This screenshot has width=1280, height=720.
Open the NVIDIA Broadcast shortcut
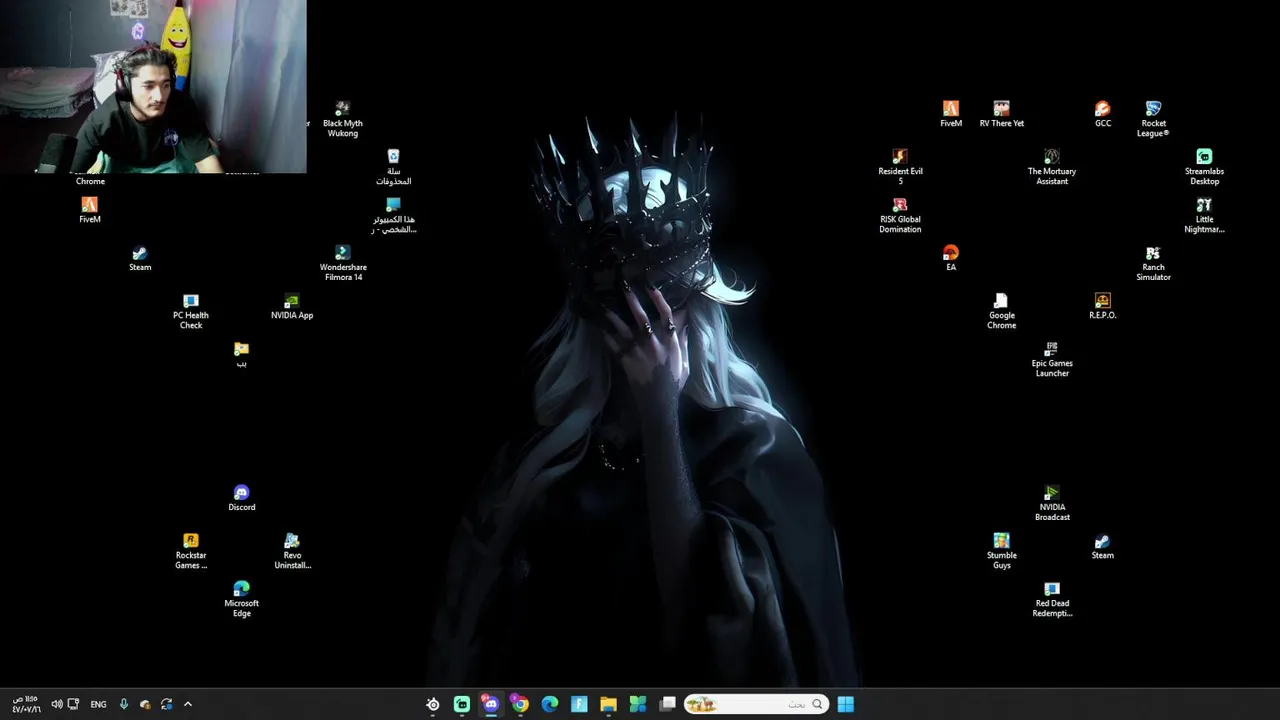click(x=1052, y=503)
